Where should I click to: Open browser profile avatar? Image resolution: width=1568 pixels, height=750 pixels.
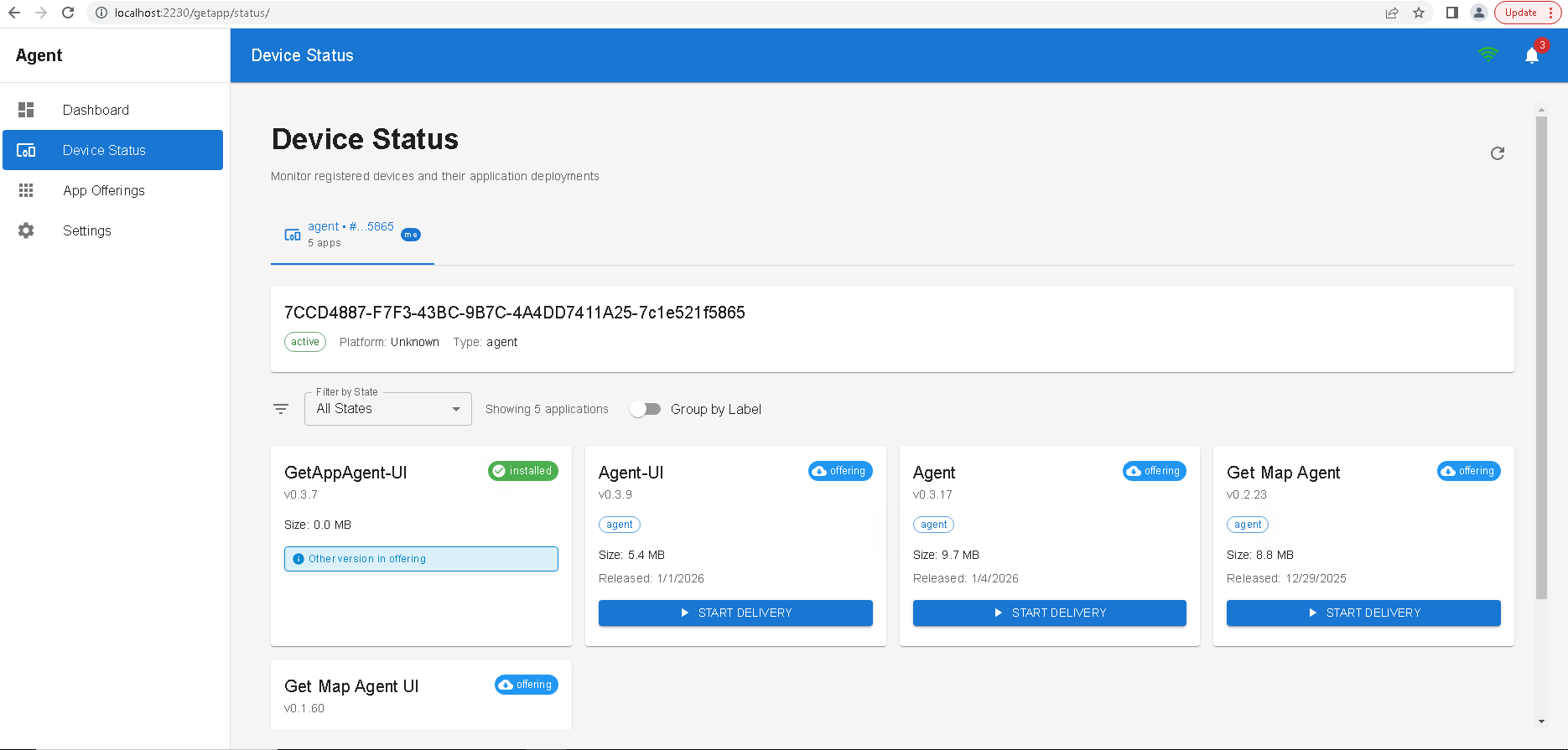pyautogui.click(x=1479, y=13)
